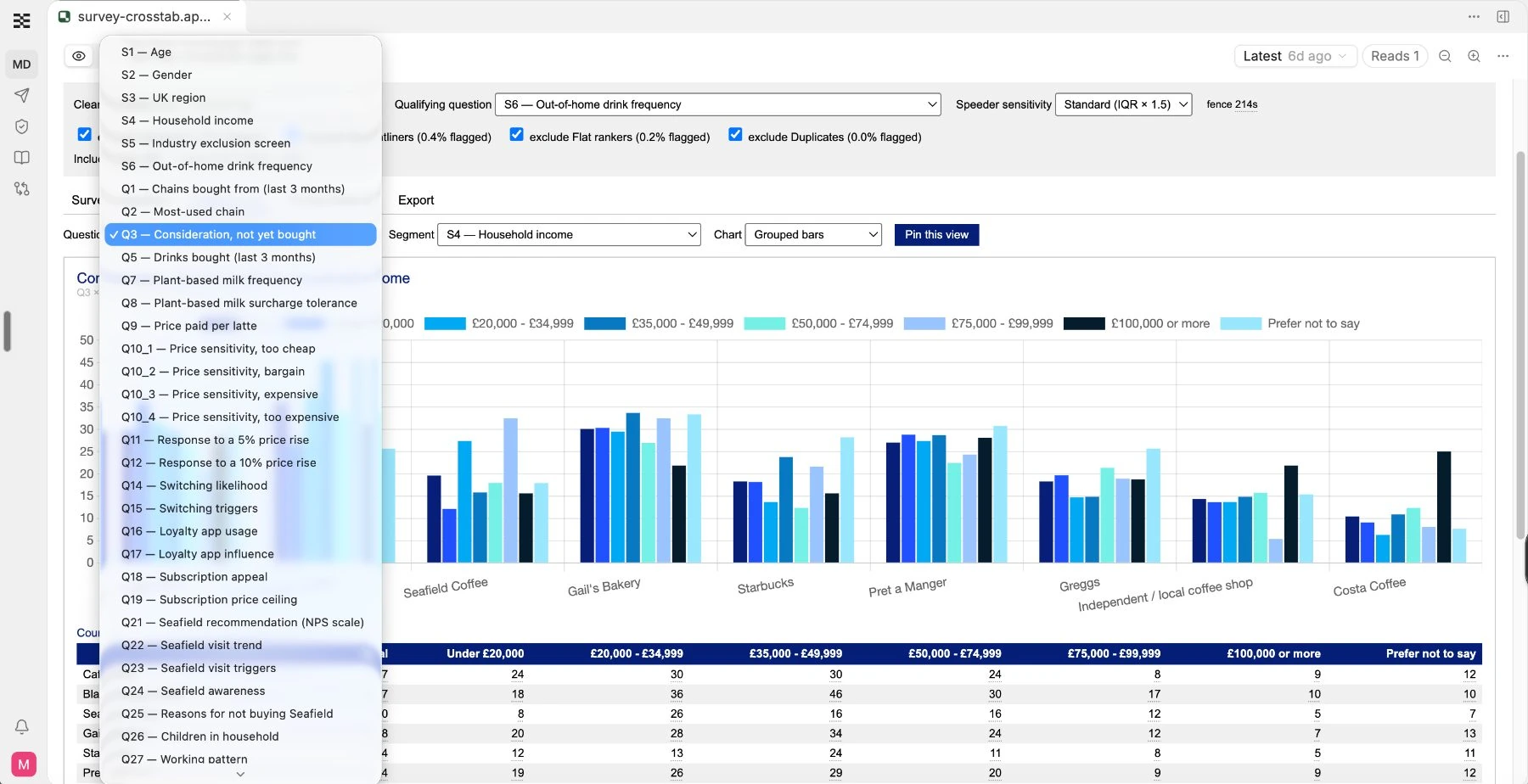Click the £20,000 - £34,999 legend swatch
This screenshot has height=784, width=1528.
click(445, 323)
